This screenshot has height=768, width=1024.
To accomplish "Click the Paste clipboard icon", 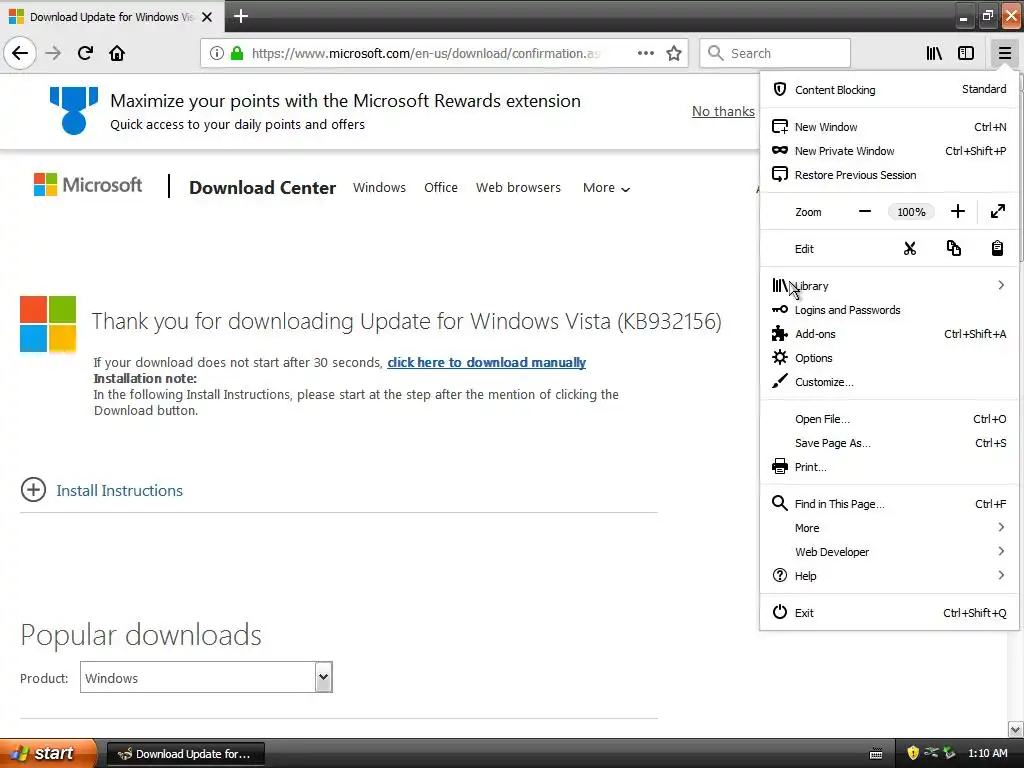I will click(997, 249).
